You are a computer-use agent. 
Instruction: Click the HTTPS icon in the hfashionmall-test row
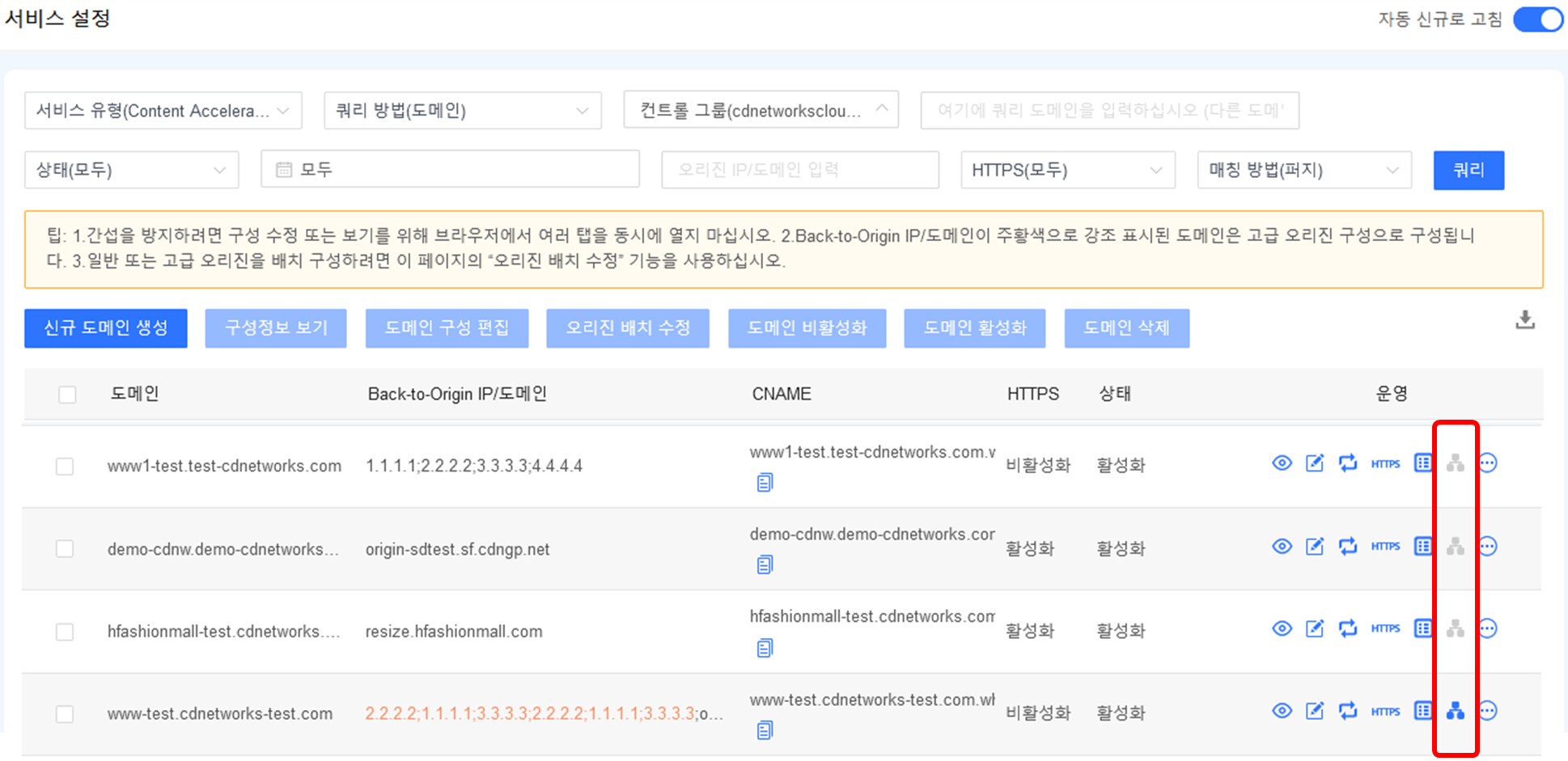click(1385, 629)
